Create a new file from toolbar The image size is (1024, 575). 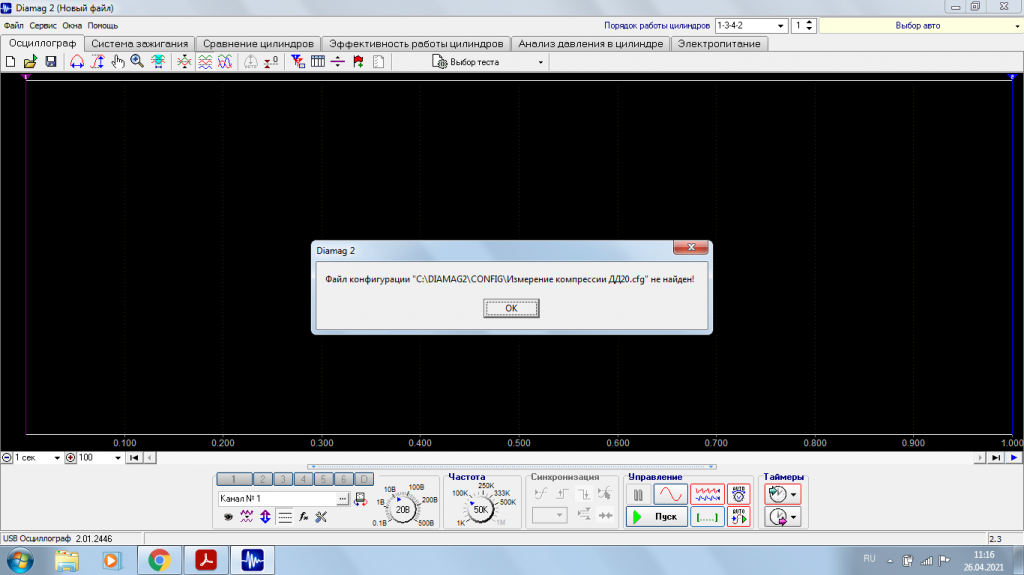click(x=10, y=61)
